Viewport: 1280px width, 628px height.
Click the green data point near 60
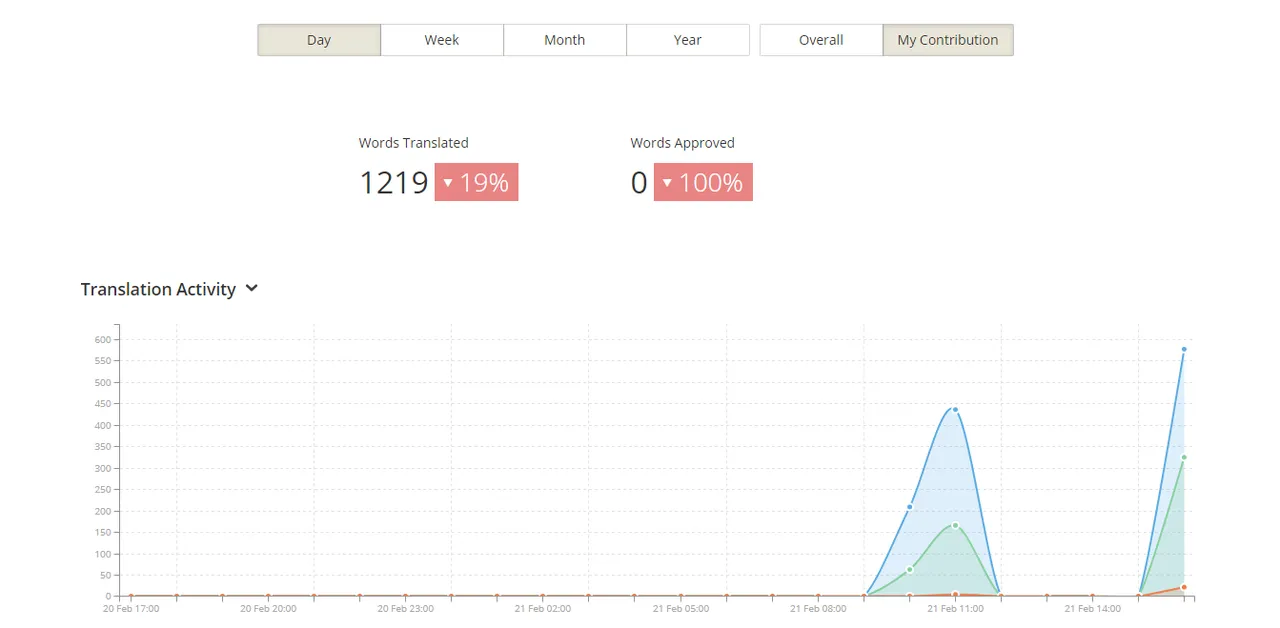(x=909, y=570)
